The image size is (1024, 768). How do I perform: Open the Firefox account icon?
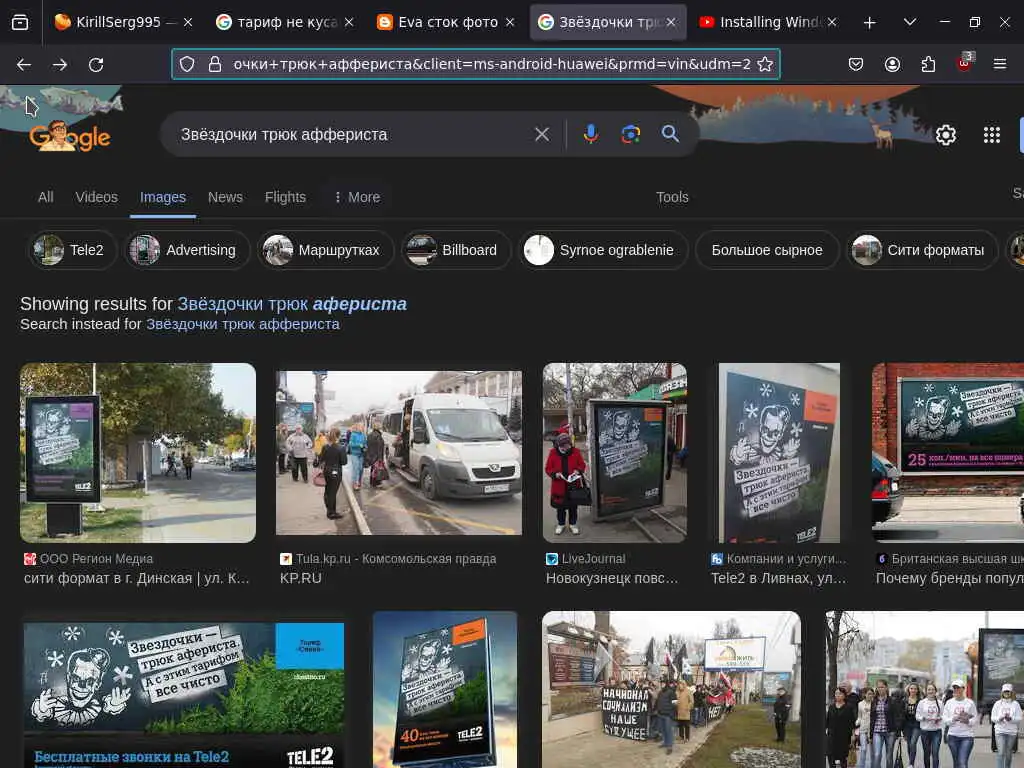click(x=892, y=64)
